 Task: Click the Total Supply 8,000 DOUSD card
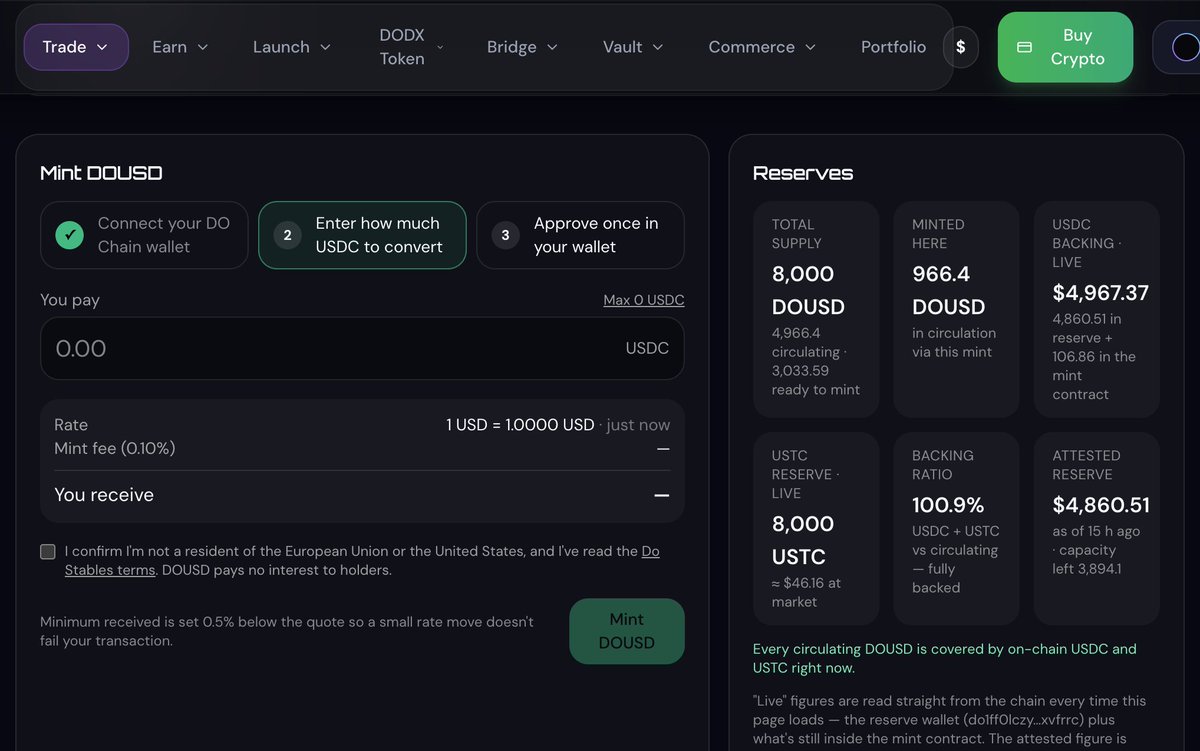(816, 309)
